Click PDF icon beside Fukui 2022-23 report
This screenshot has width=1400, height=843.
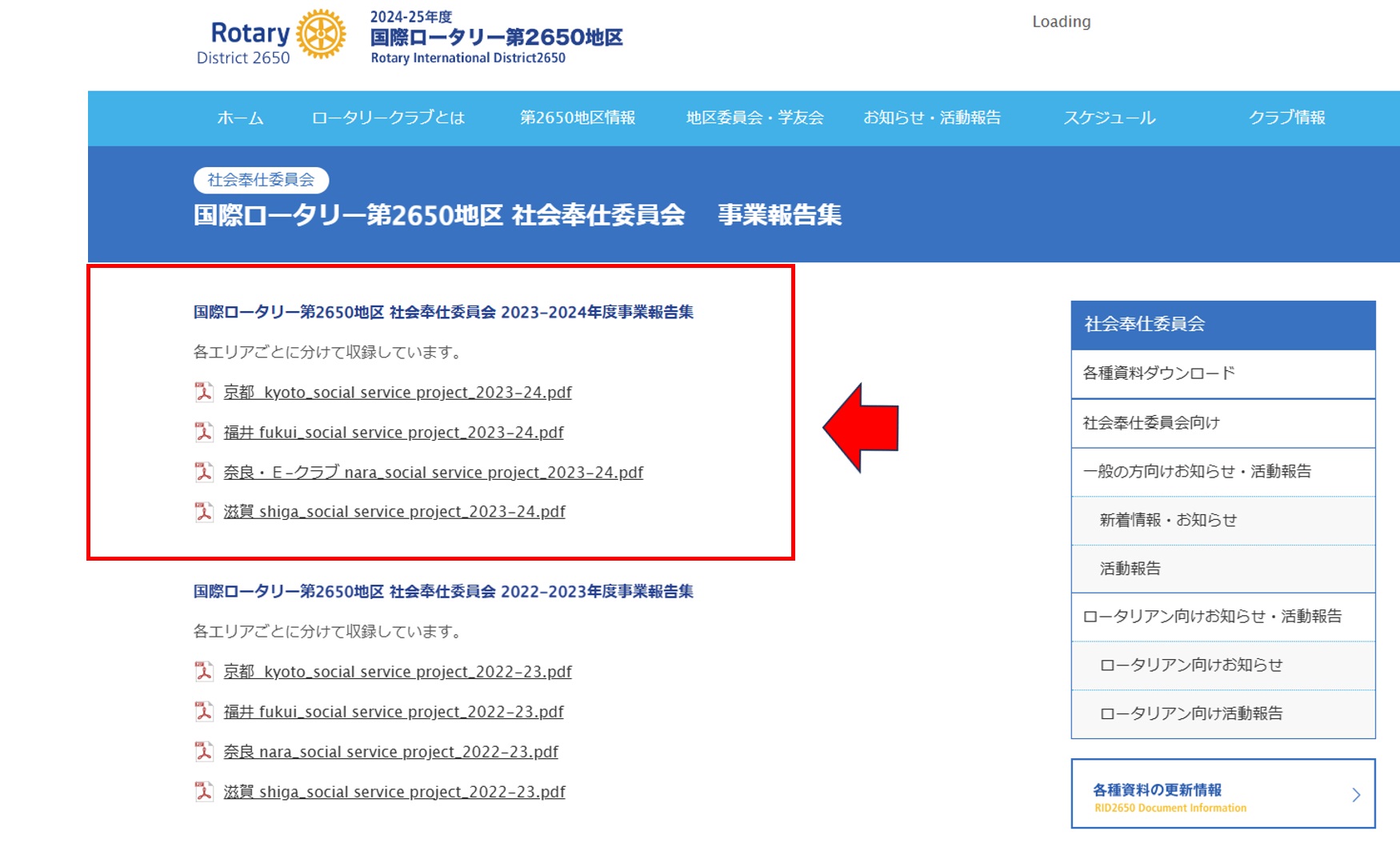point(204,711)
